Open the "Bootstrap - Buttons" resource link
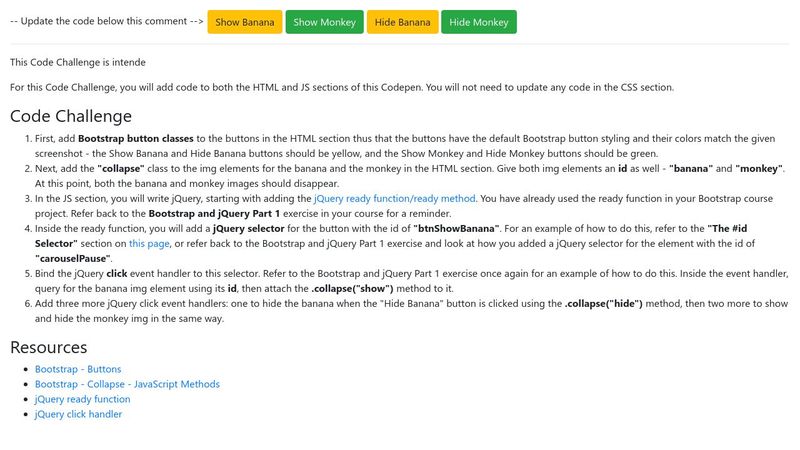The height and width of the screenshot is (450, 800). [79, 369]
